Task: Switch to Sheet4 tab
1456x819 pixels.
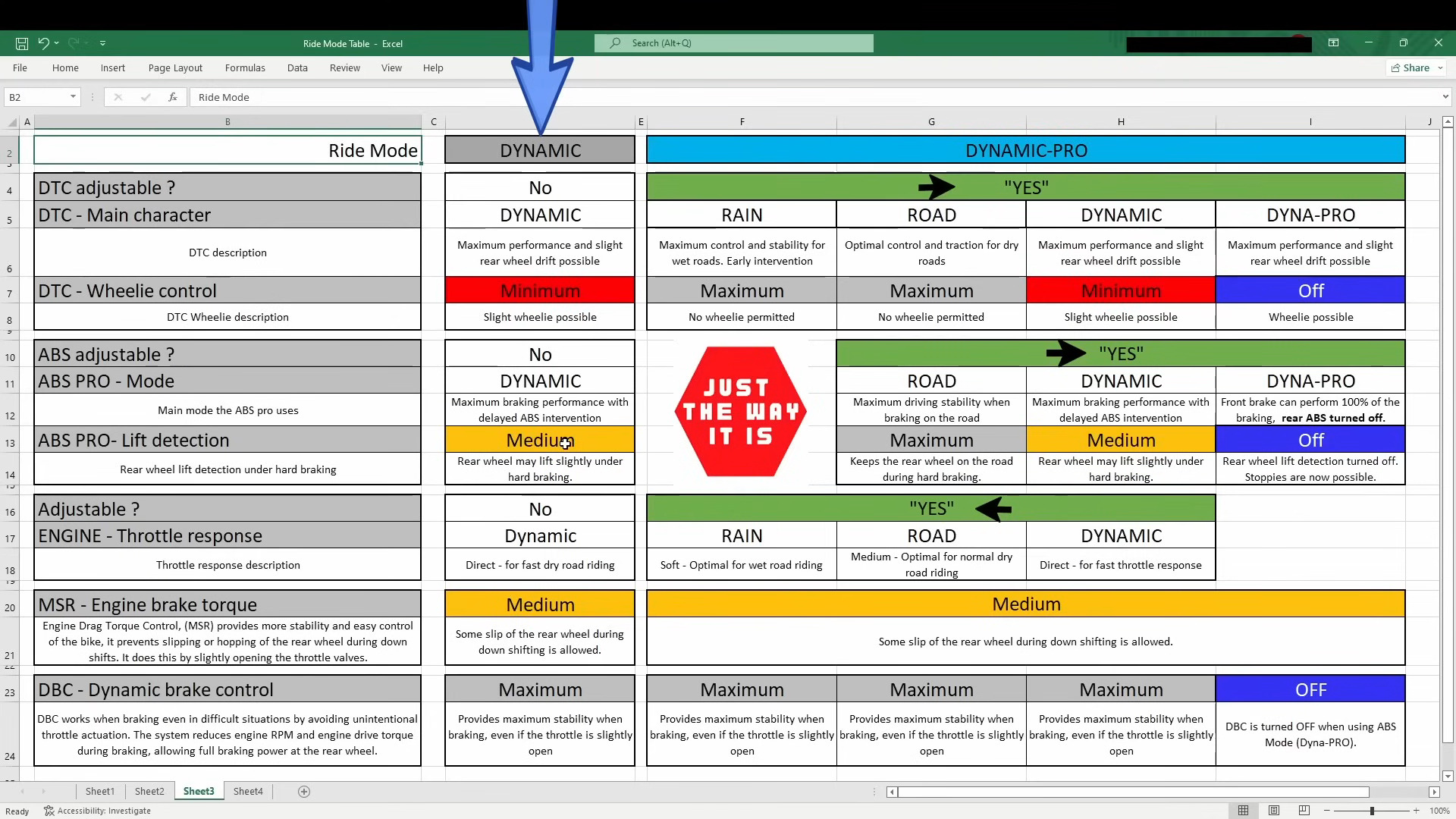Action: click(248, 791)
